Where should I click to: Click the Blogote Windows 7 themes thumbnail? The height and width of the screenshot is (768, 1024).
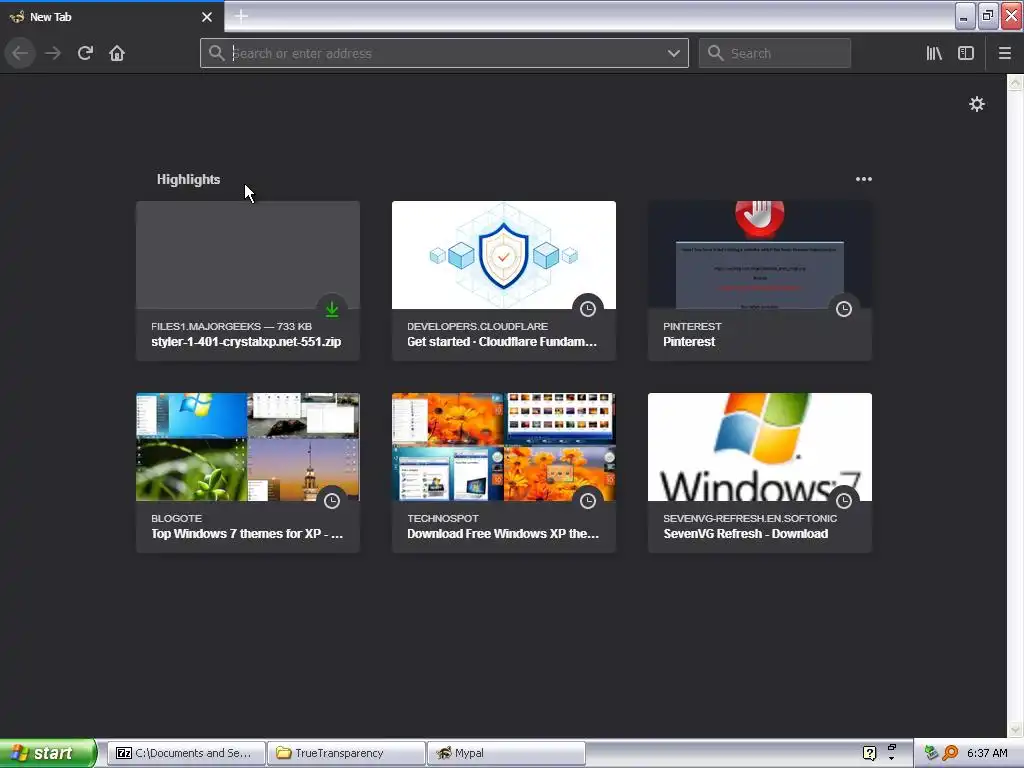coord(248,447)
